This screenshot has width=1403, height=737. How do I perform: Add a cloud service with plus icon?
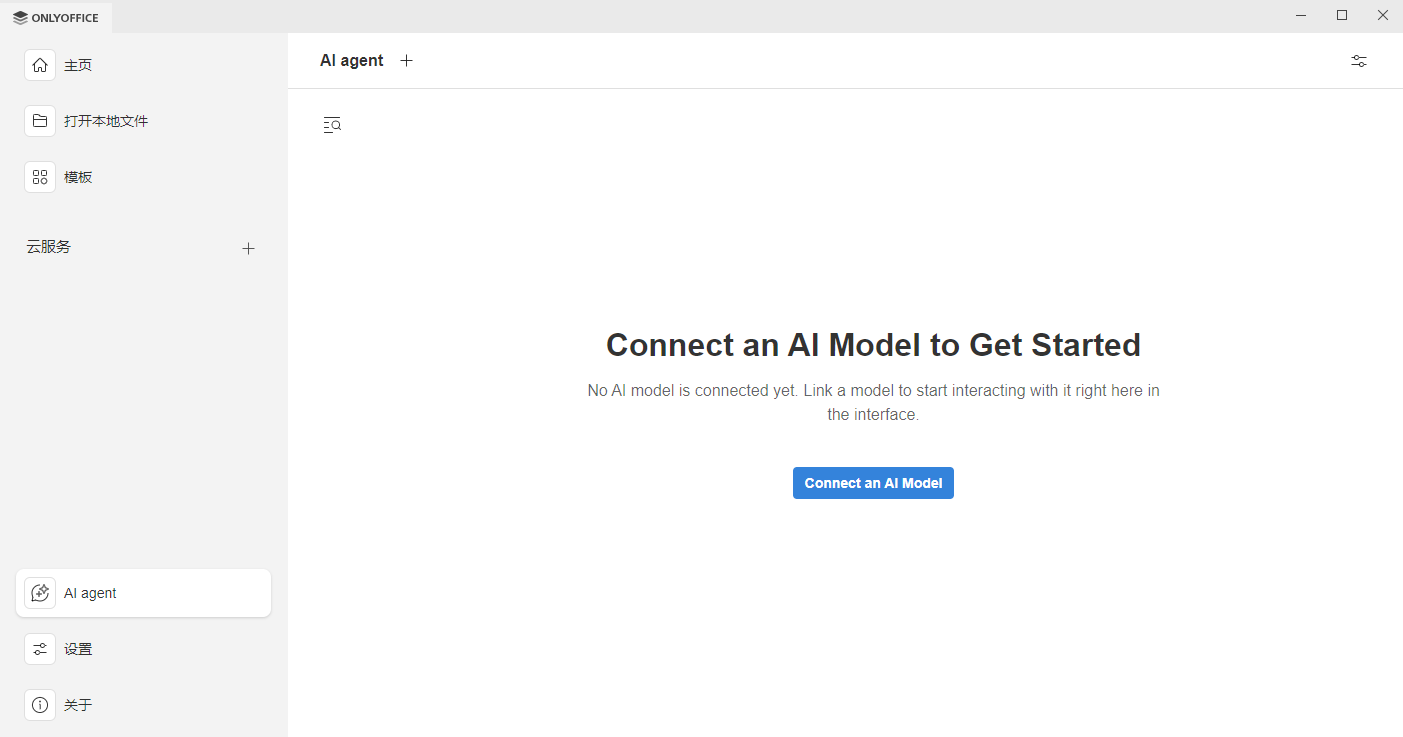pyautogui.click(x=249, y=248)
